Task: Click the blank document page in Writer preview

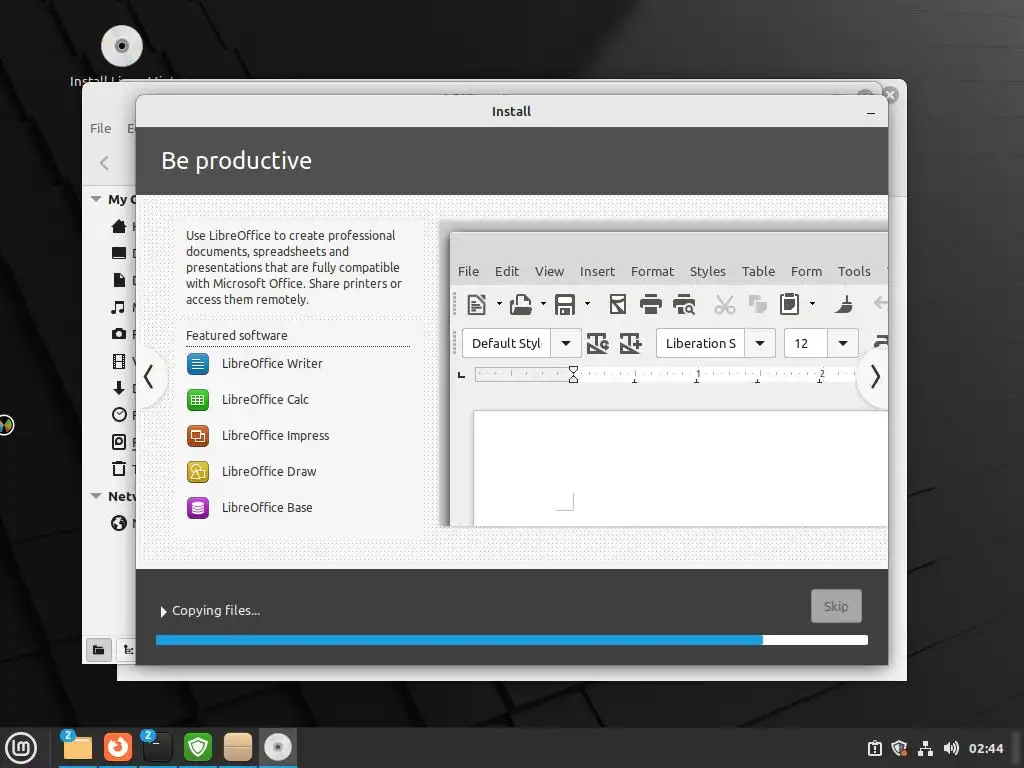Action: tap(679, 468)
